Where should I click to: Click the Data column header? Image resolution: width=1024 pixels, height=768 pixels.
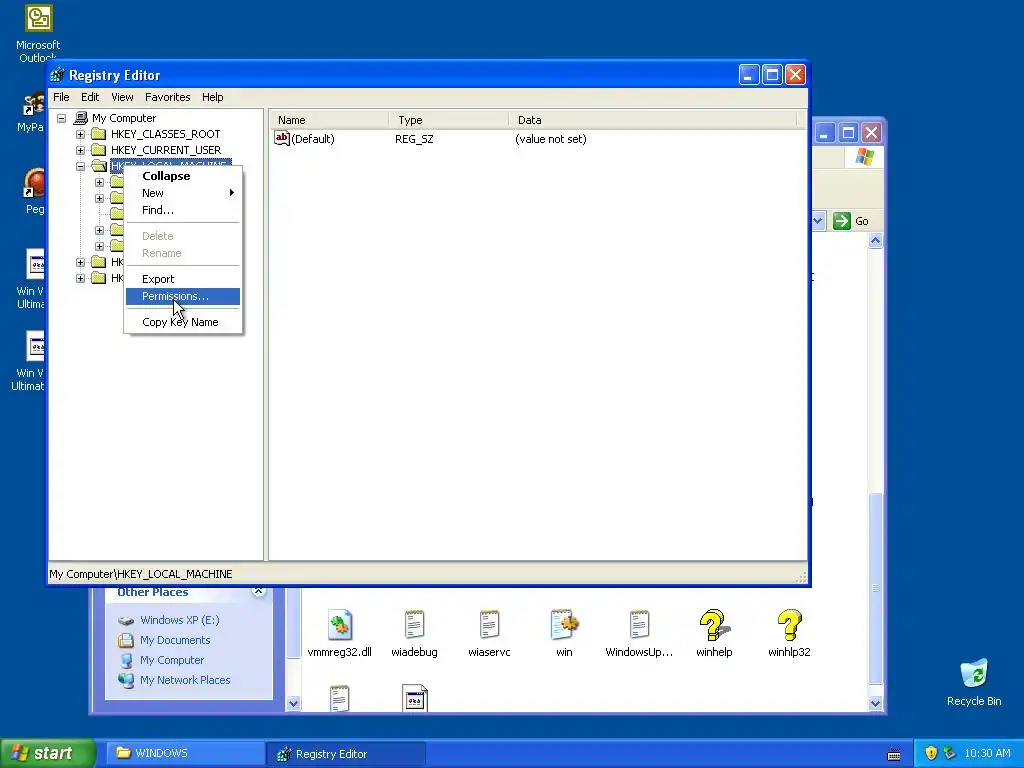(x=653, y=120)
